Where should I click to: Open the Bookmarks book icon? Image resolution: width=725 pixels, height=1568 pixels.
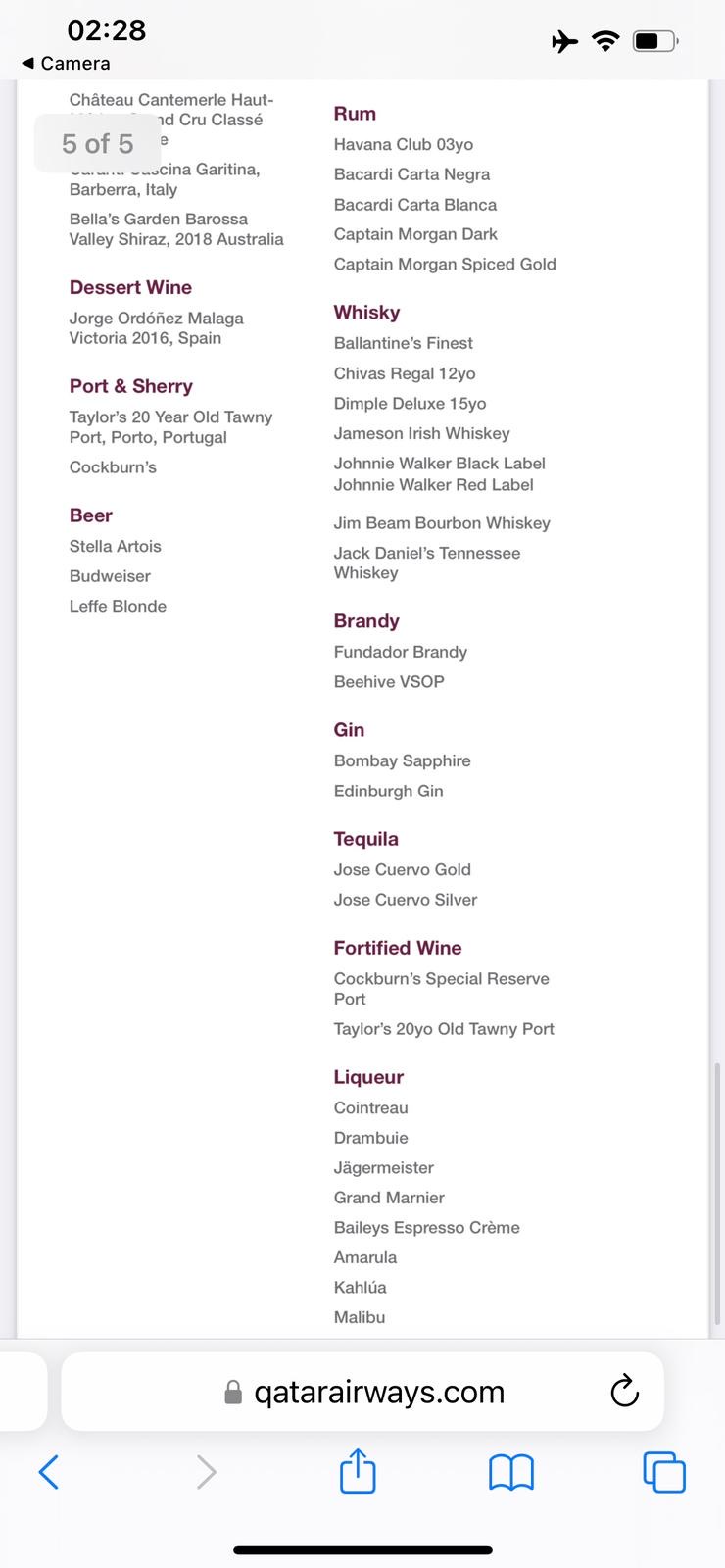point(510,1471)
